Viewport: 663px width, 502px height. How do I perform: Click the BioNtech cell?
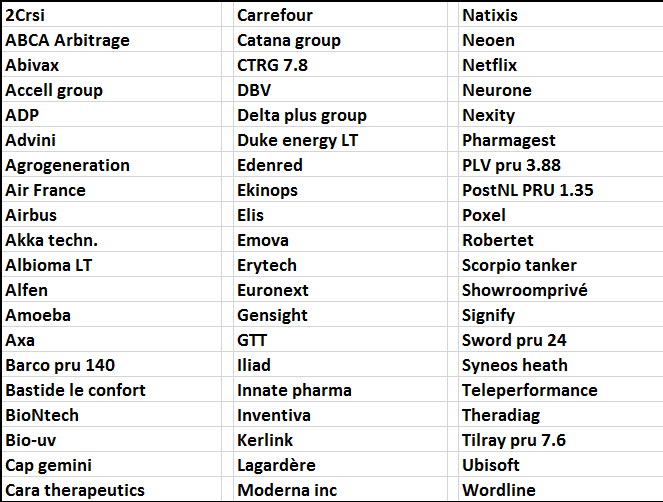pos(112,415)
